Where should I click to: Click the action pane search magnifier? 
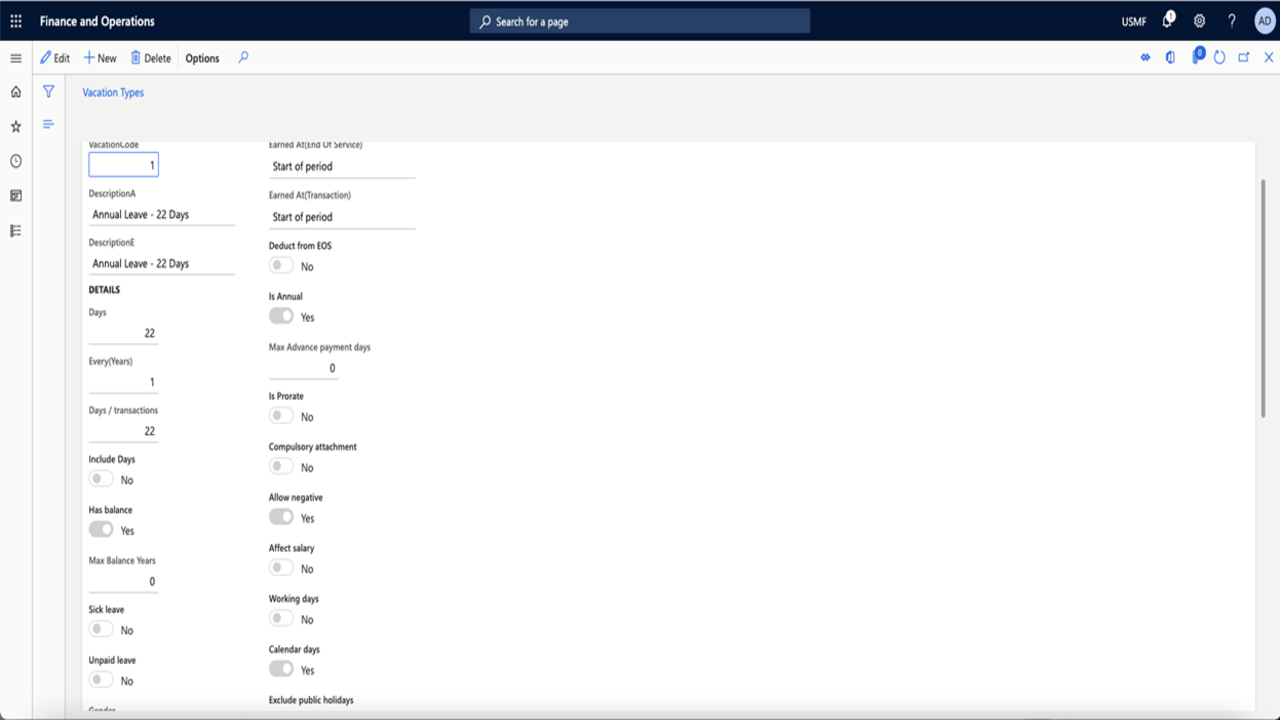pos(243,58)
